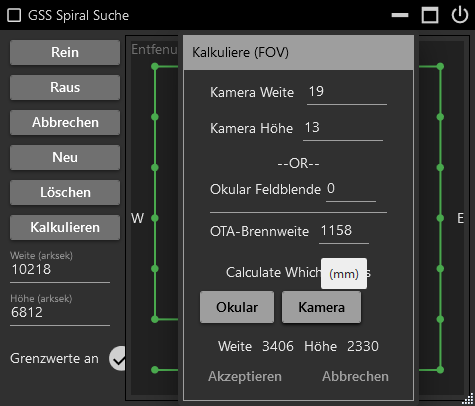The image size is (475, 406).
Task: Select Akzeptieren in the FOV dialog
Action: point(245,376)
